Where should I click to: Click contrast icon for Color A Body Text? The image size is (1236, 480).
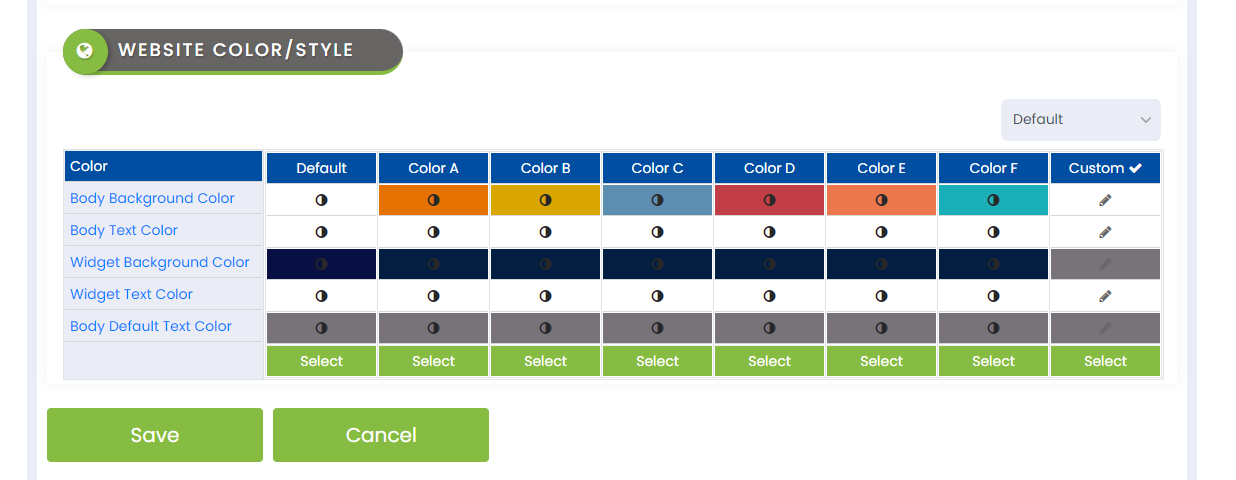[433, 232]
